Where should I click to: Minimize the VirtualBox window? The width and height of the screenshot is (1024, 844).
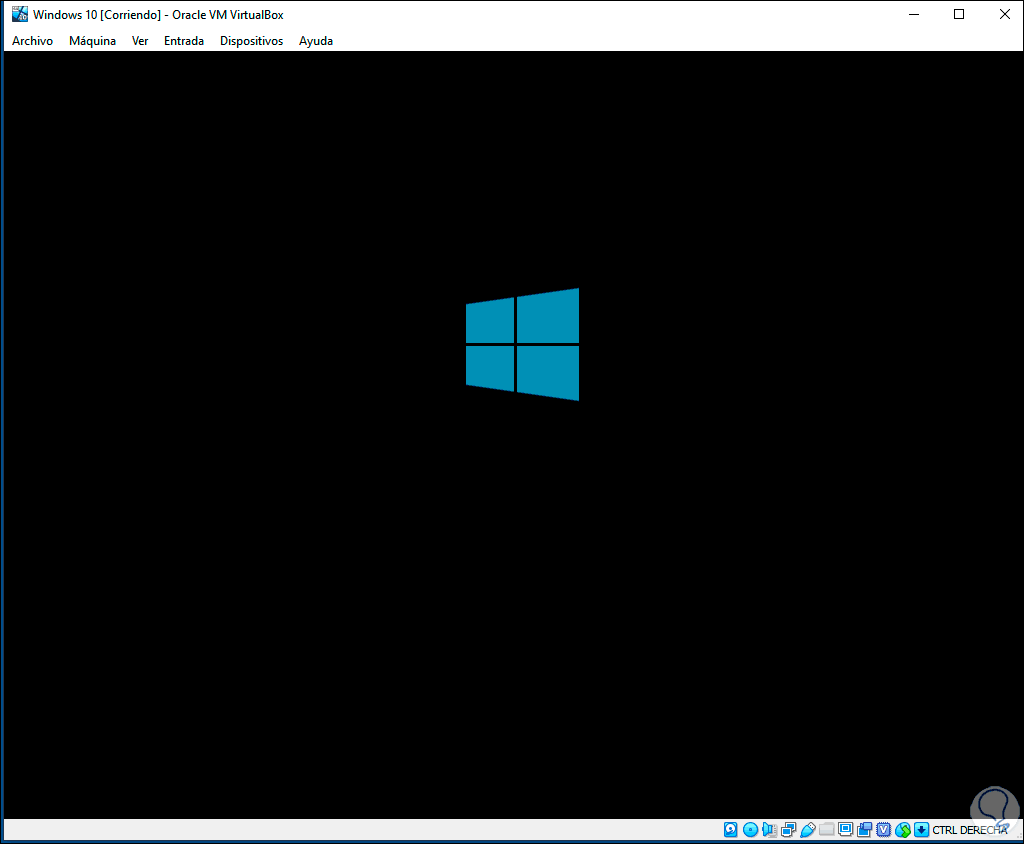click(914, 14)
